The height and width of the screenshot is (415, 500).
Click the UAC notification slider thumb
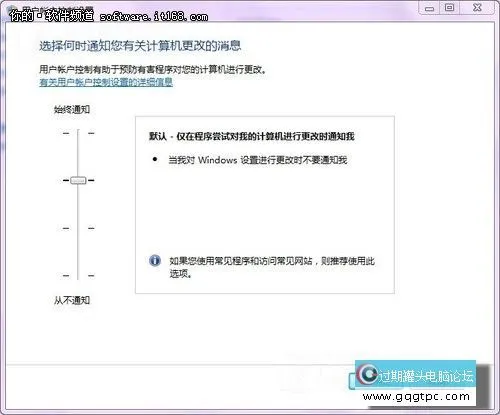pyautogui.click(x=78, y=180)
